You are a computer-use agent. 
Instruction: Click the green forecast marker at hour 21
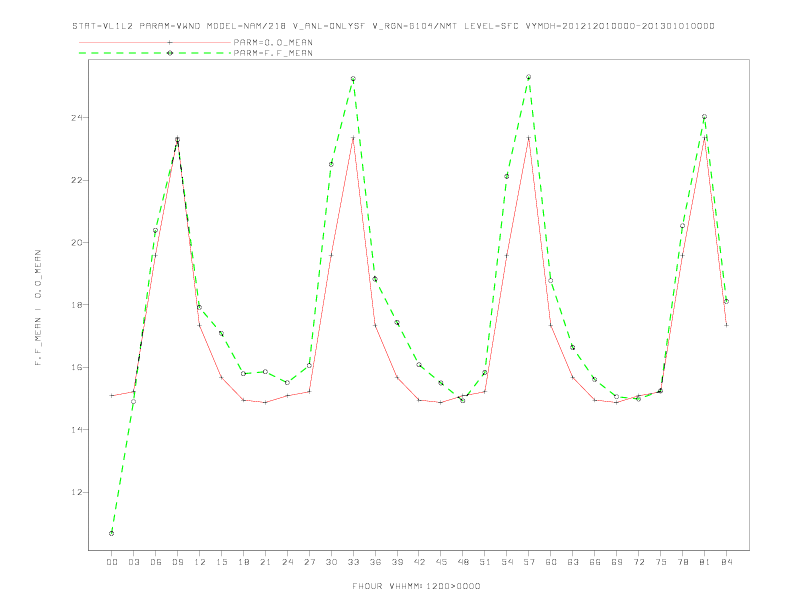pos(265,372)
